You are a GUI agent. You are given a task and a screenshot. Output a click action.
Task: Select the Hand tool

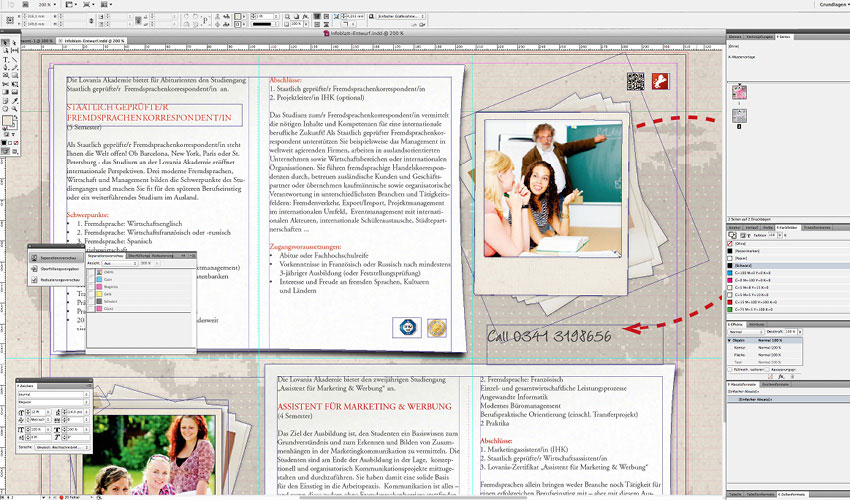coord(5,108)
